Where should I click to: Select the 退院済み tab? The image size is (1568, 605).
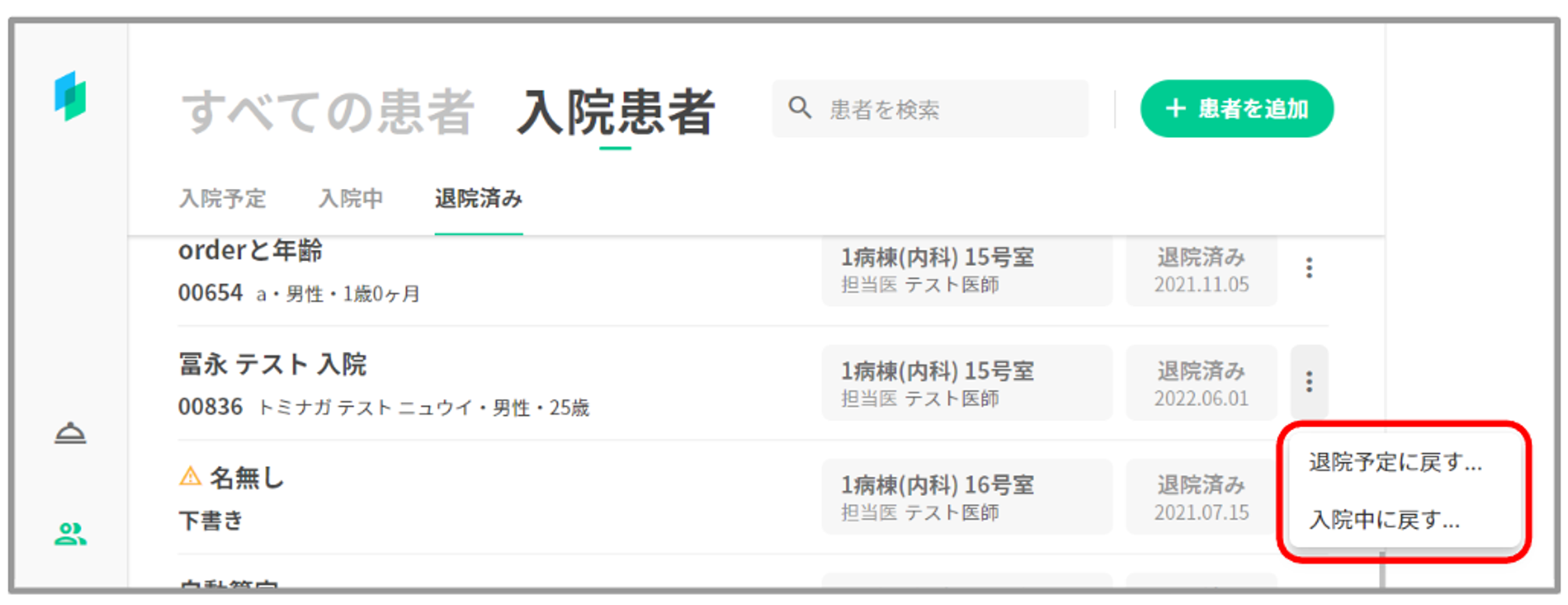pyautogui.click(x=478, y=199)
